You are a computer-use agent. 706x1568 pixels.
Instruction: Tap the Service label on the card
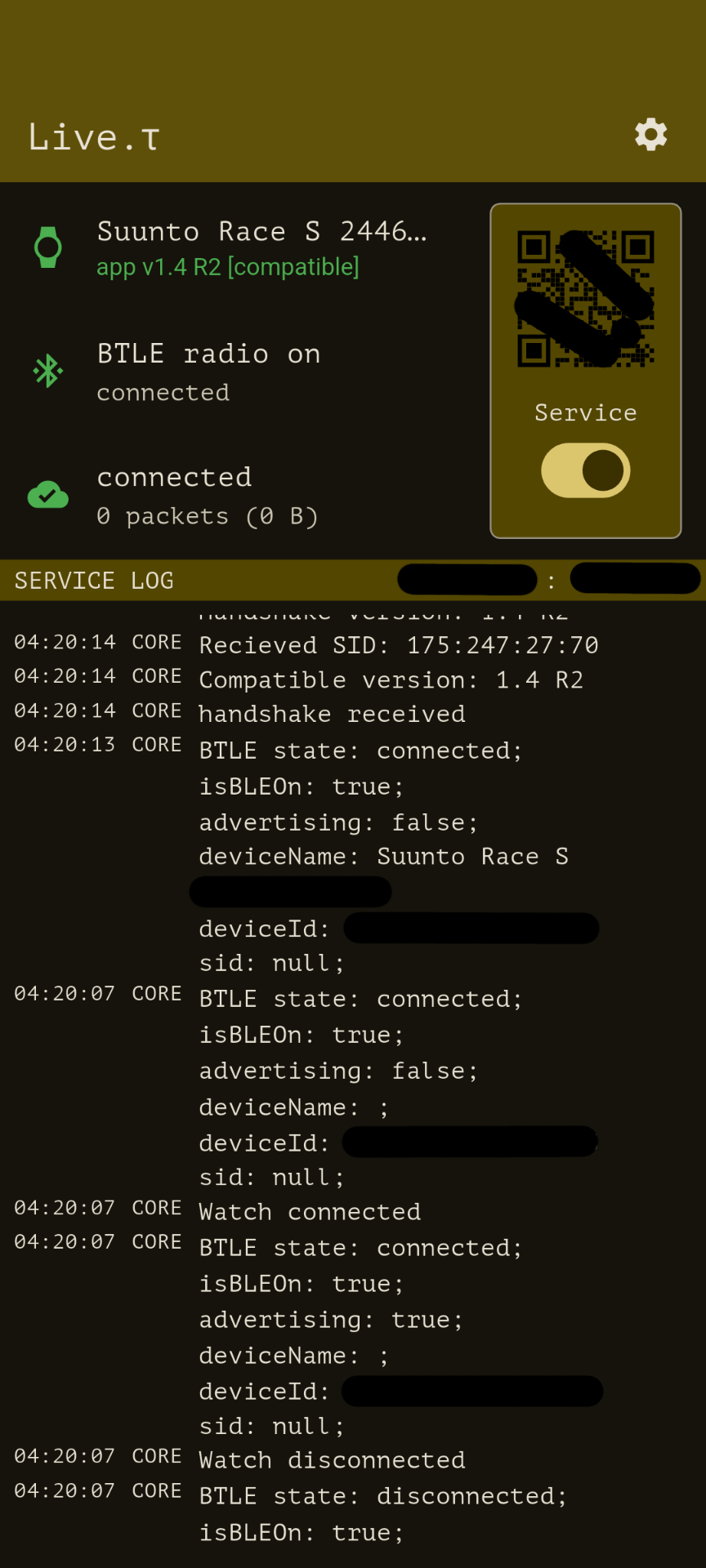click(x=586, y=413)
